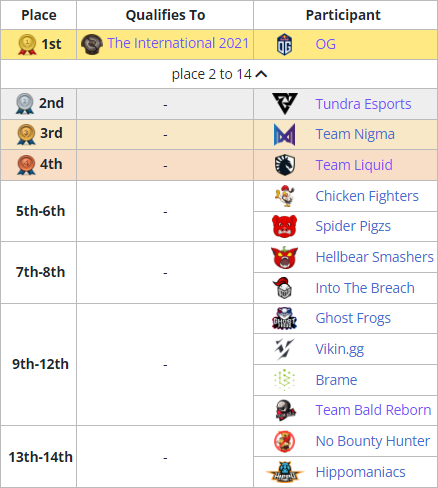The width and height of the screenshot is (438, 488).
Task: Open the OG team page link
Action: click(325, 44)
